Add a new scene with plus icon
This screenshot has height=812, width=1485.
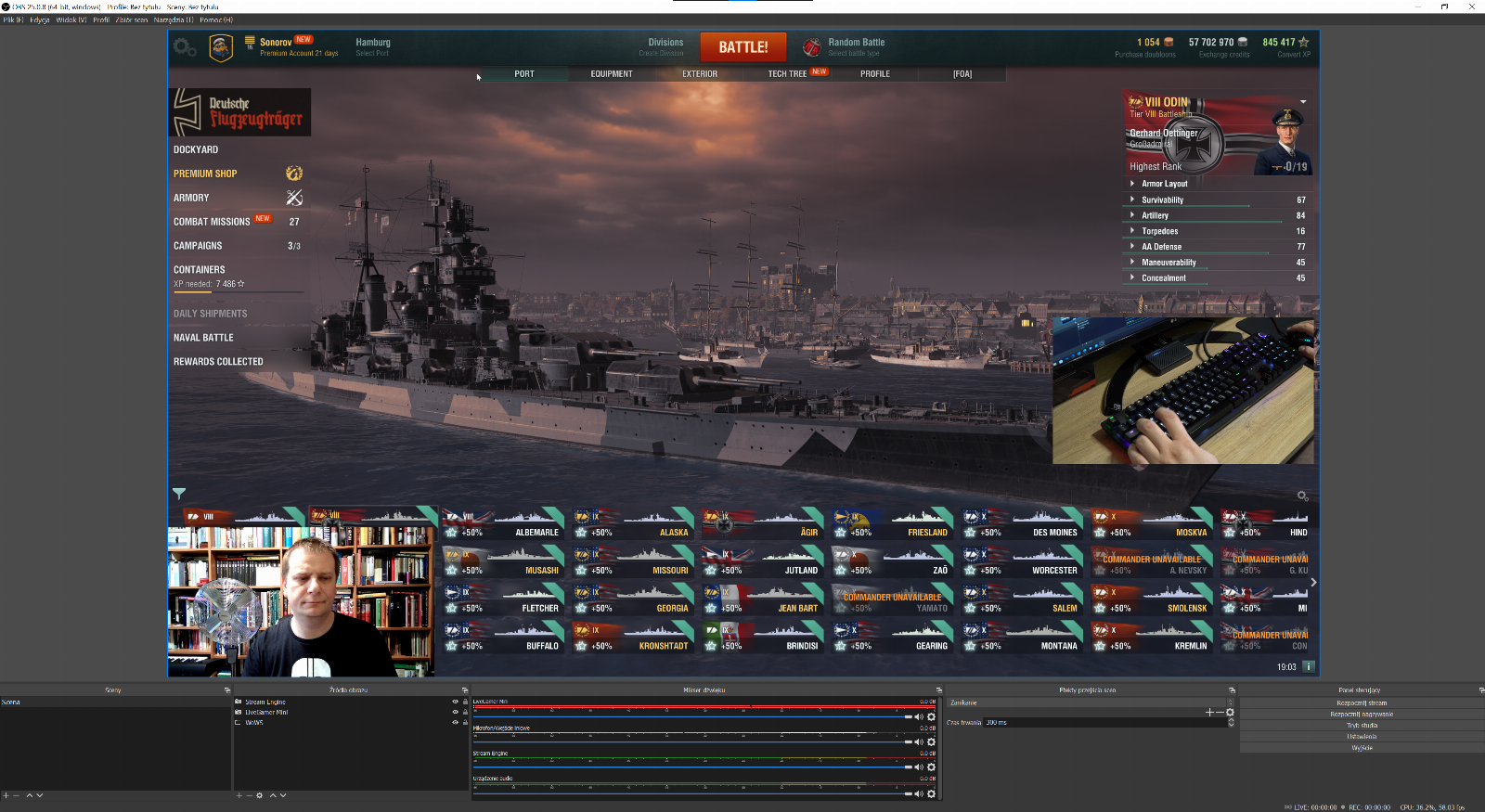[x=6, y=795]
